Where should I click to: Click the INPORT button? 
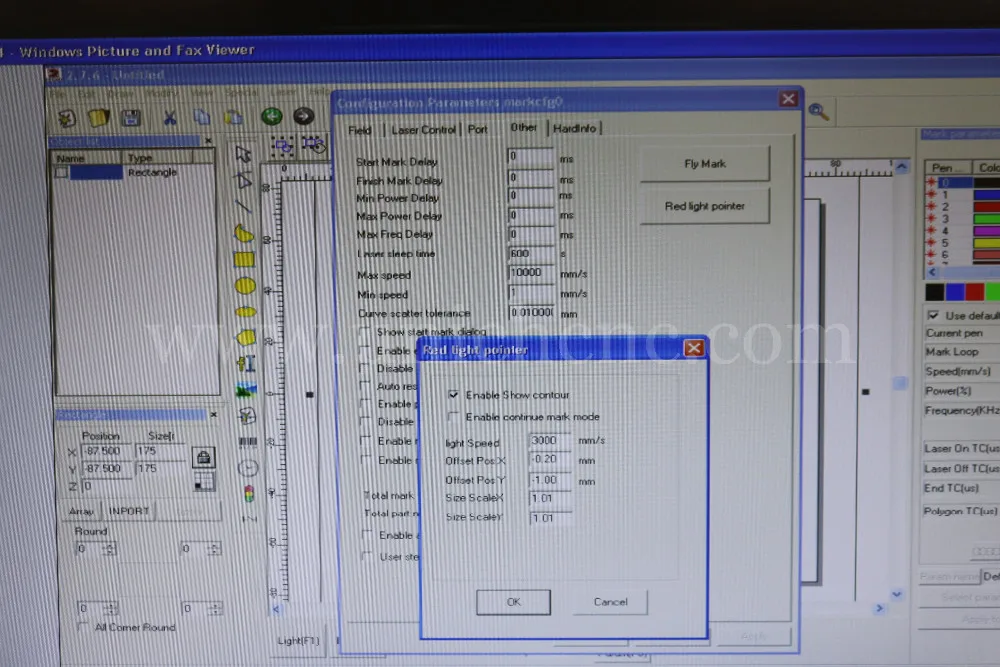coord(128,511)
